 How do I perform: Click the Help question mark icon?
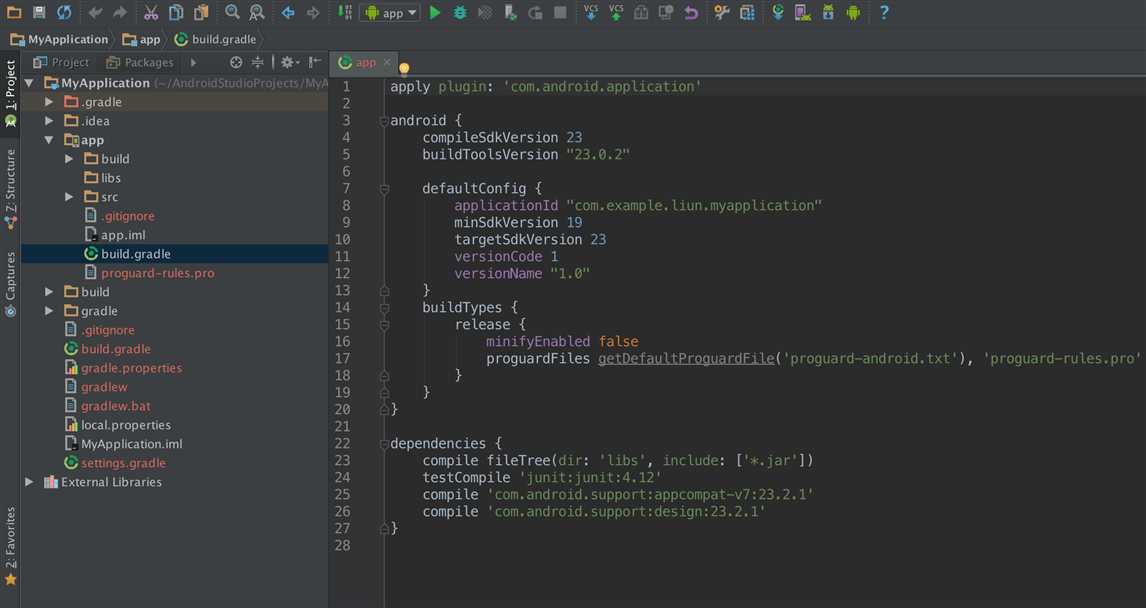click(x=884, y=12)
